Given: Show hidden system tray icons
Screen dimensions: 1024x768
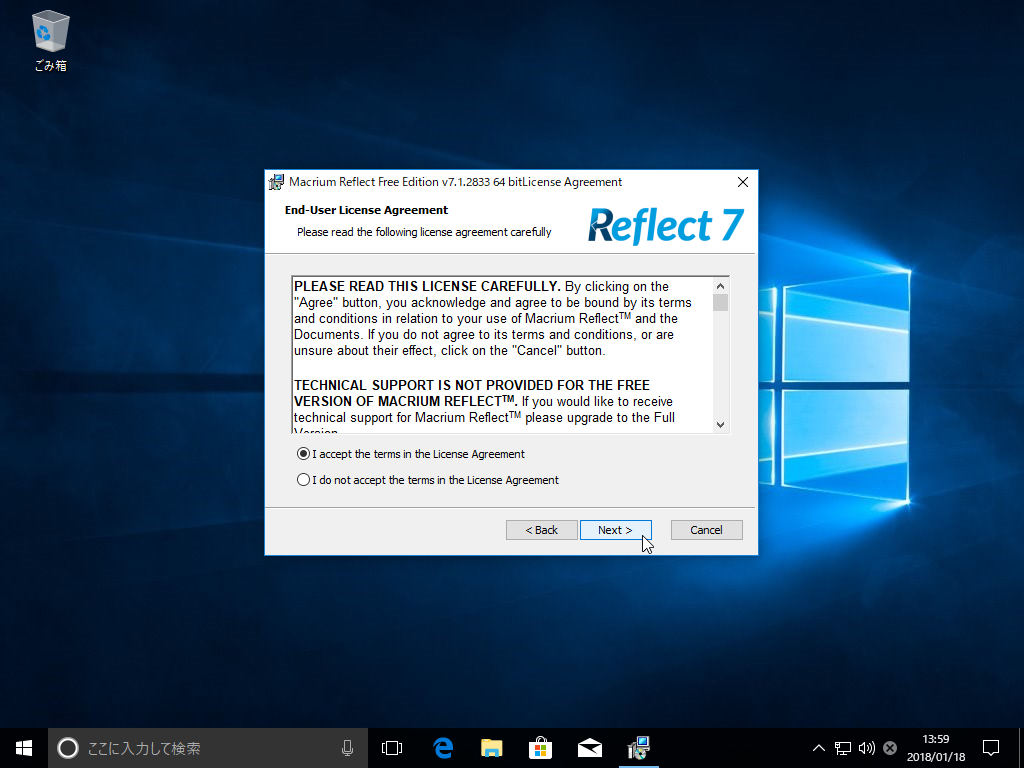Looking at the screenshot, I should [x=818, y=748].
